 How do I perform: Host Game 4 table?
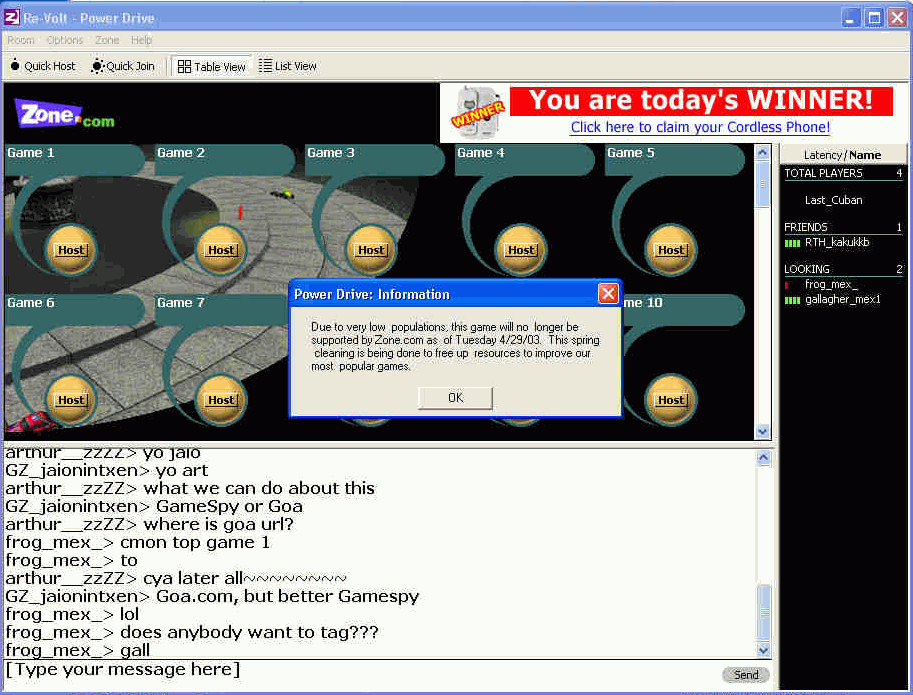click(x=521, y=250)
